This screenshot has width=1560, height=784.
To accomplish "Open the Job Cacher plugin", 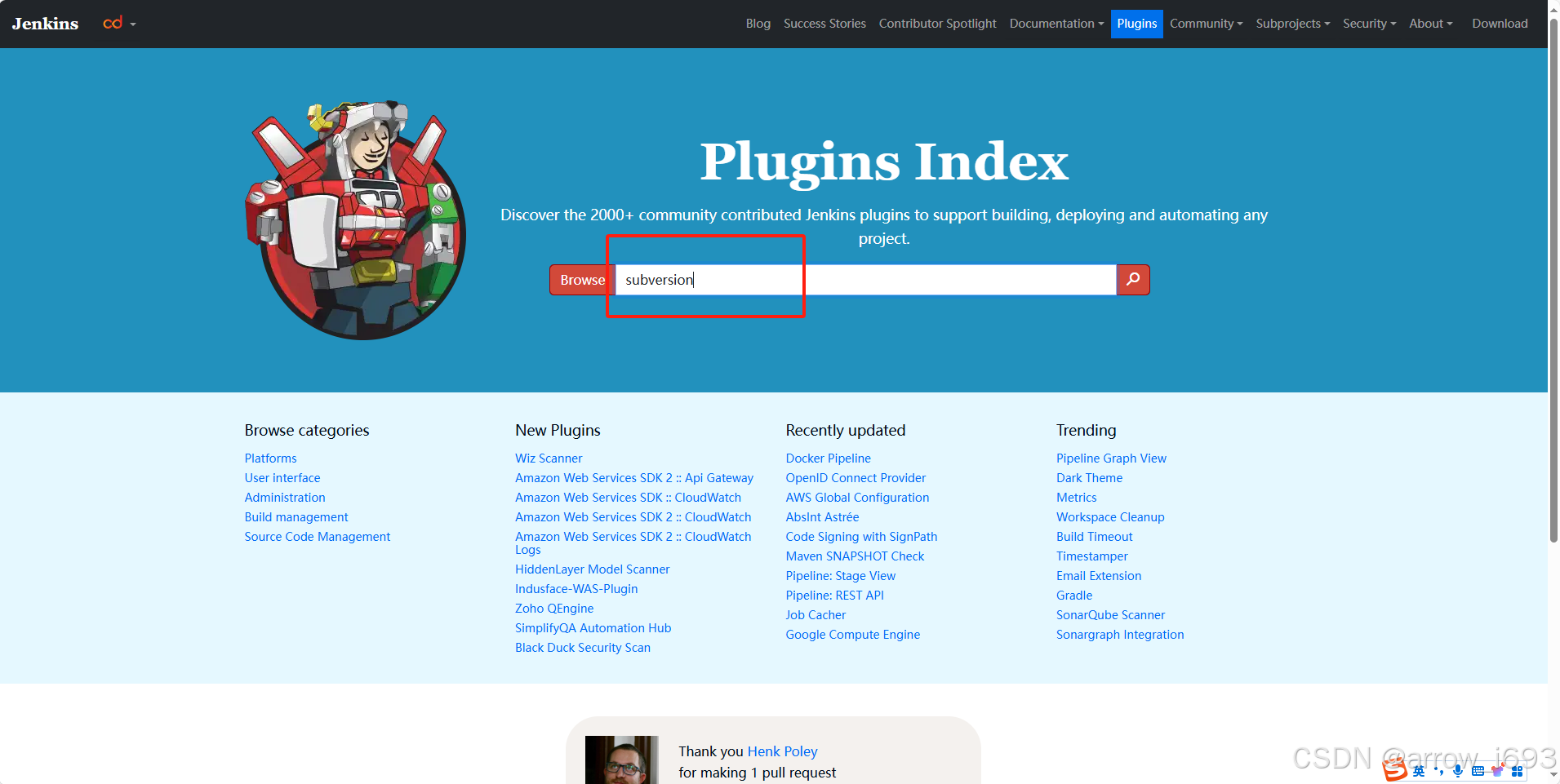I will coord(816,615).
